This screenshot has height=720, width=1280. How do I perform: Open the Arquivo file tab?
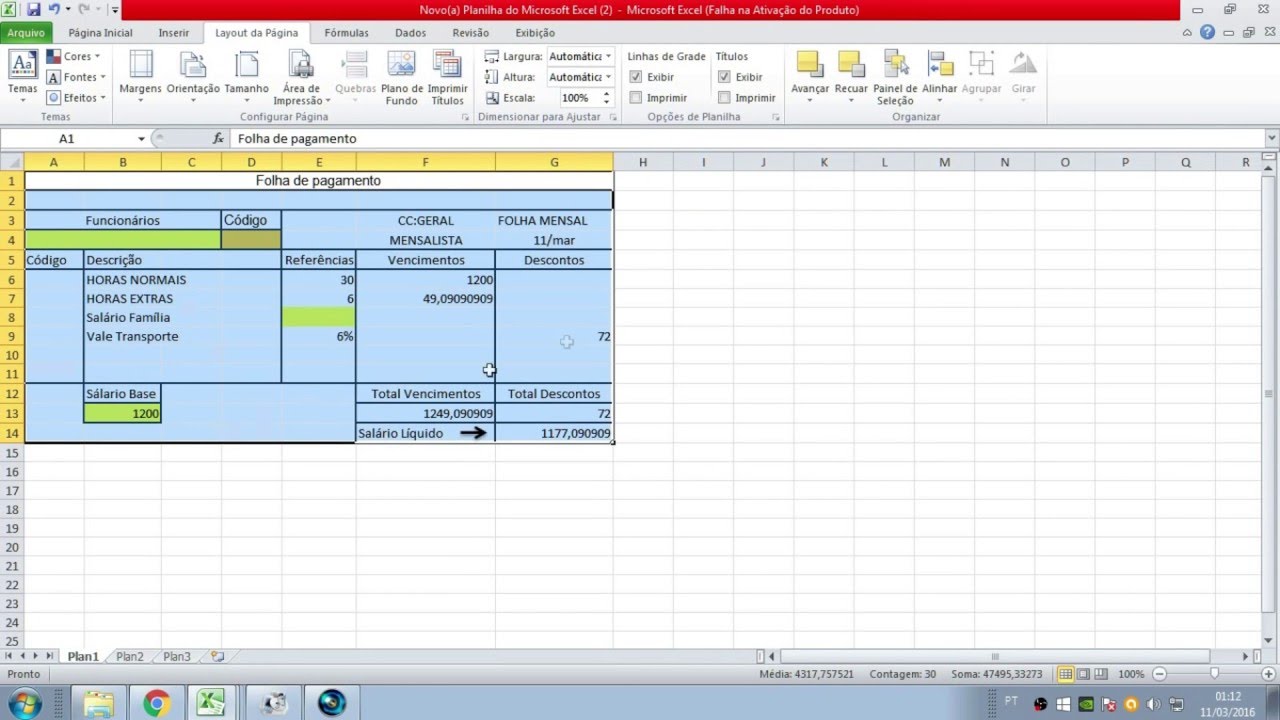click(25, 33)
